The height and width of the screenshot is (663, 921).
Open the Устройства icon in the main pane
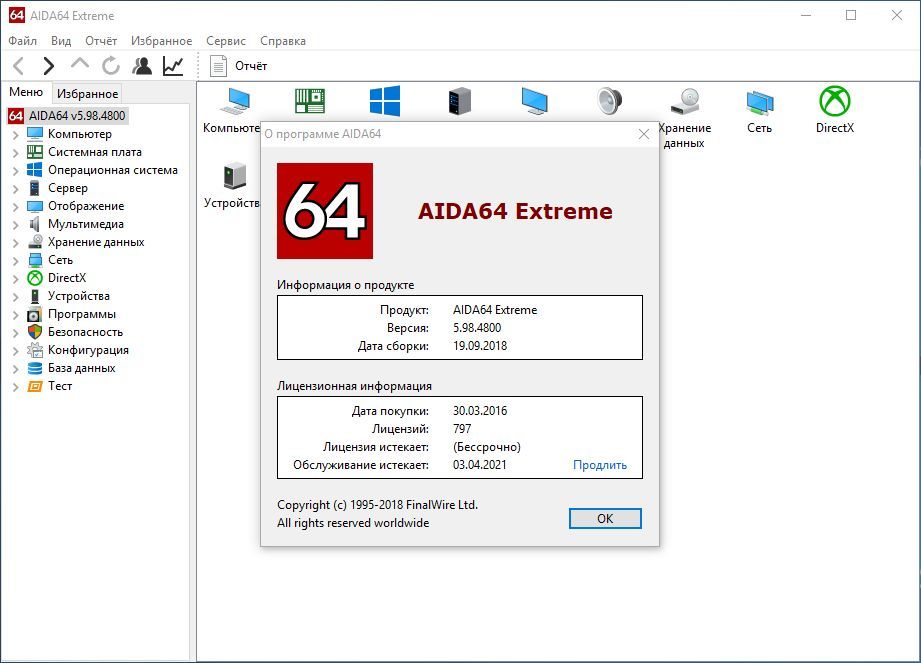tap(234, 185)
